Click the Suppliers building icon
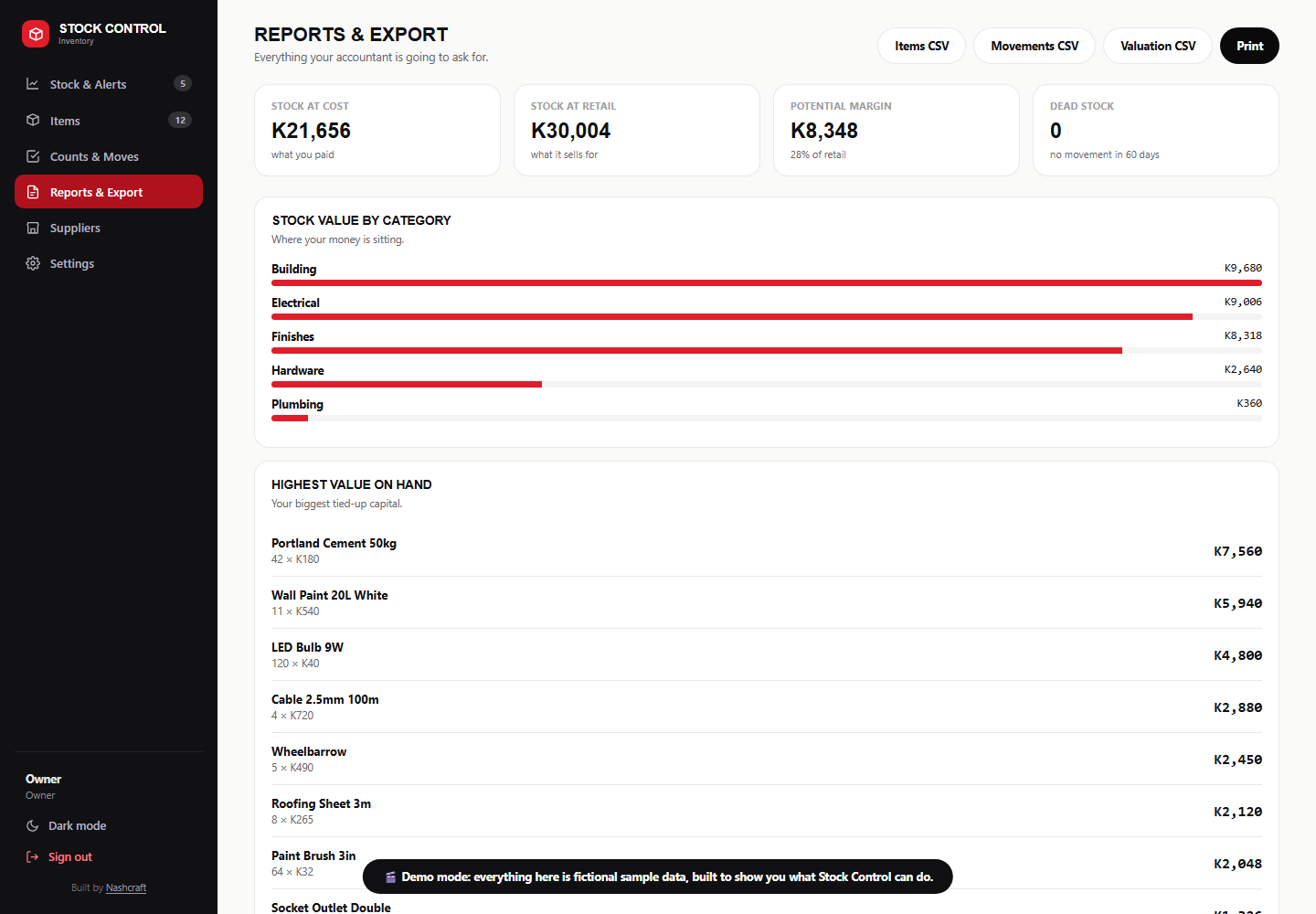This screenshot has width=1316, height=914. pos(33,228)
